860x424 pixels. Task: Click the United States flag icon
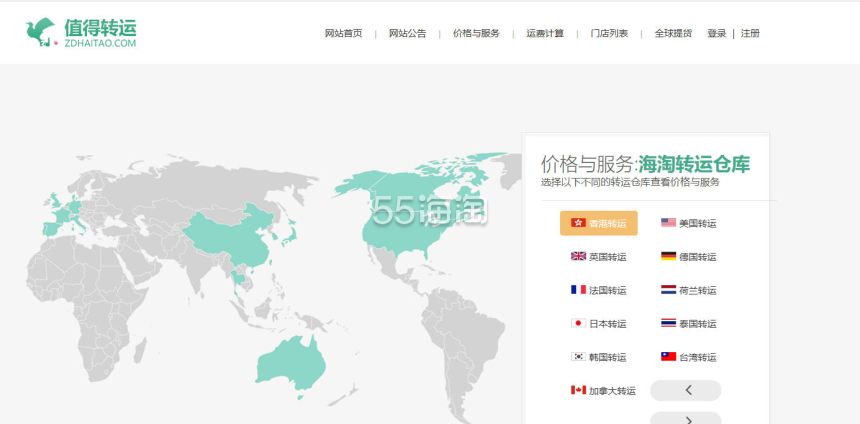(668, 223)
